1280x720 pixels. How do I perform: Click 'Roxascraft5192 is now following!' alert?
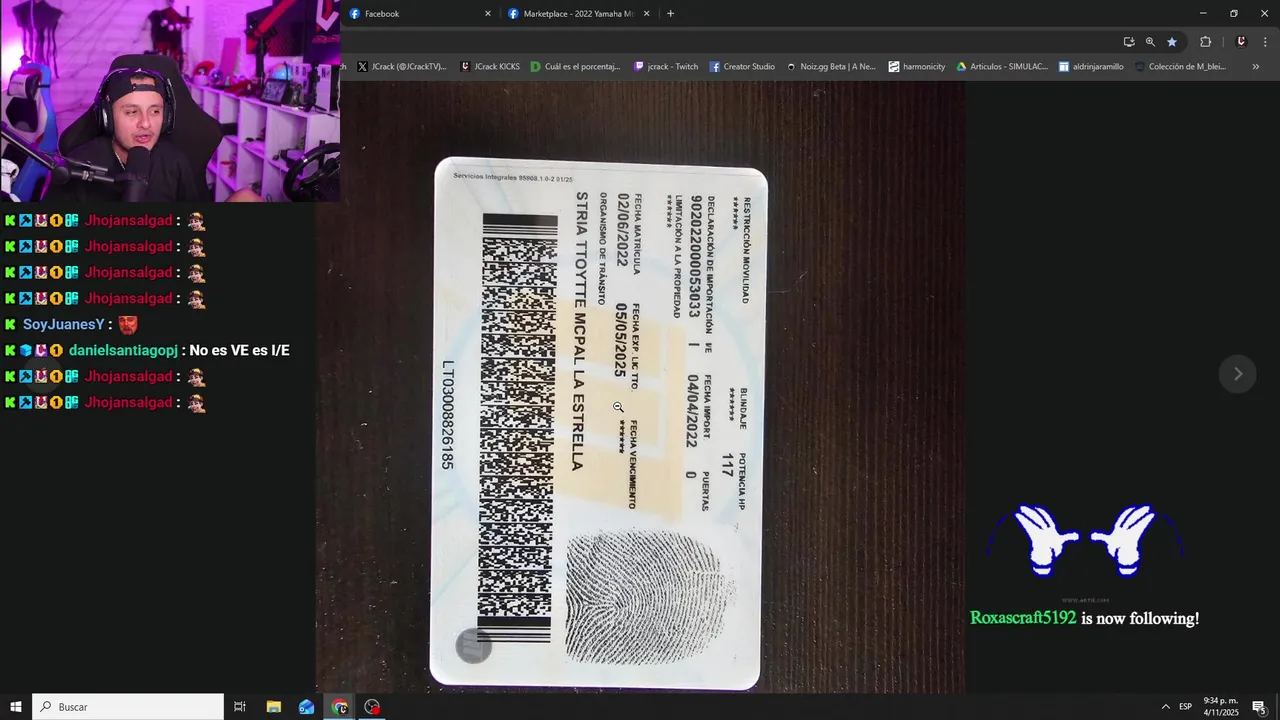point(1084,619)
